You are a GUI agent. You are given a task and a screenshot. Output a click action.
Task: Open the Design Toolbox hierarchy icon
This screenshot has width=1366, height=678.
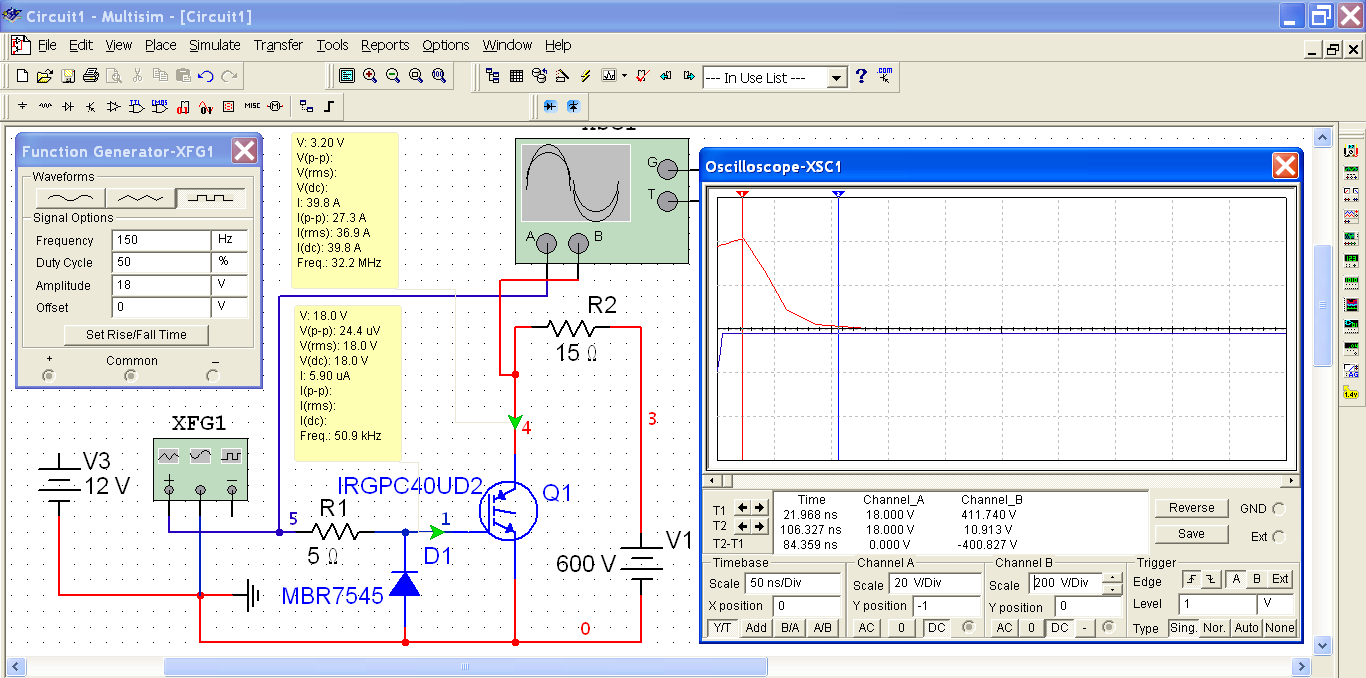click(x=493, y=76)
